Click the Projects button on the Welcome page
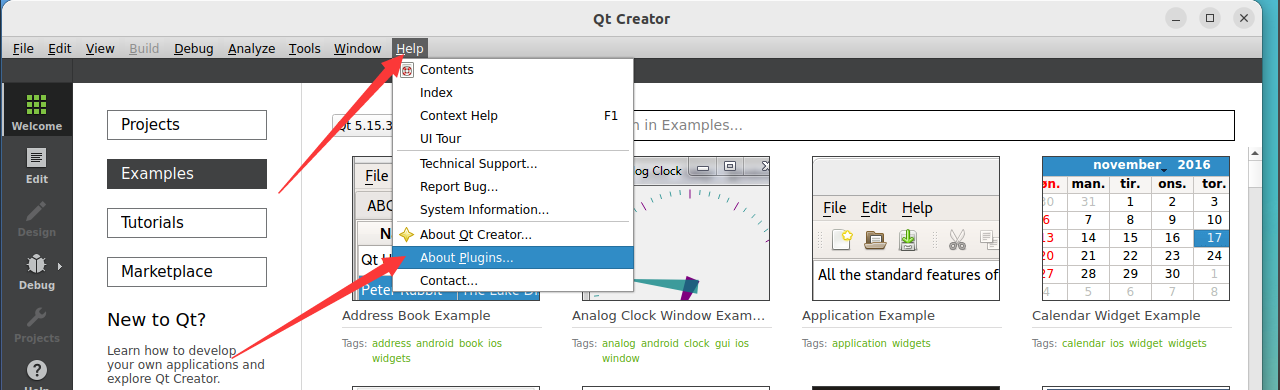Viewport: 1280px width, 390px height. pyautogui.click(x=187, y=125)
